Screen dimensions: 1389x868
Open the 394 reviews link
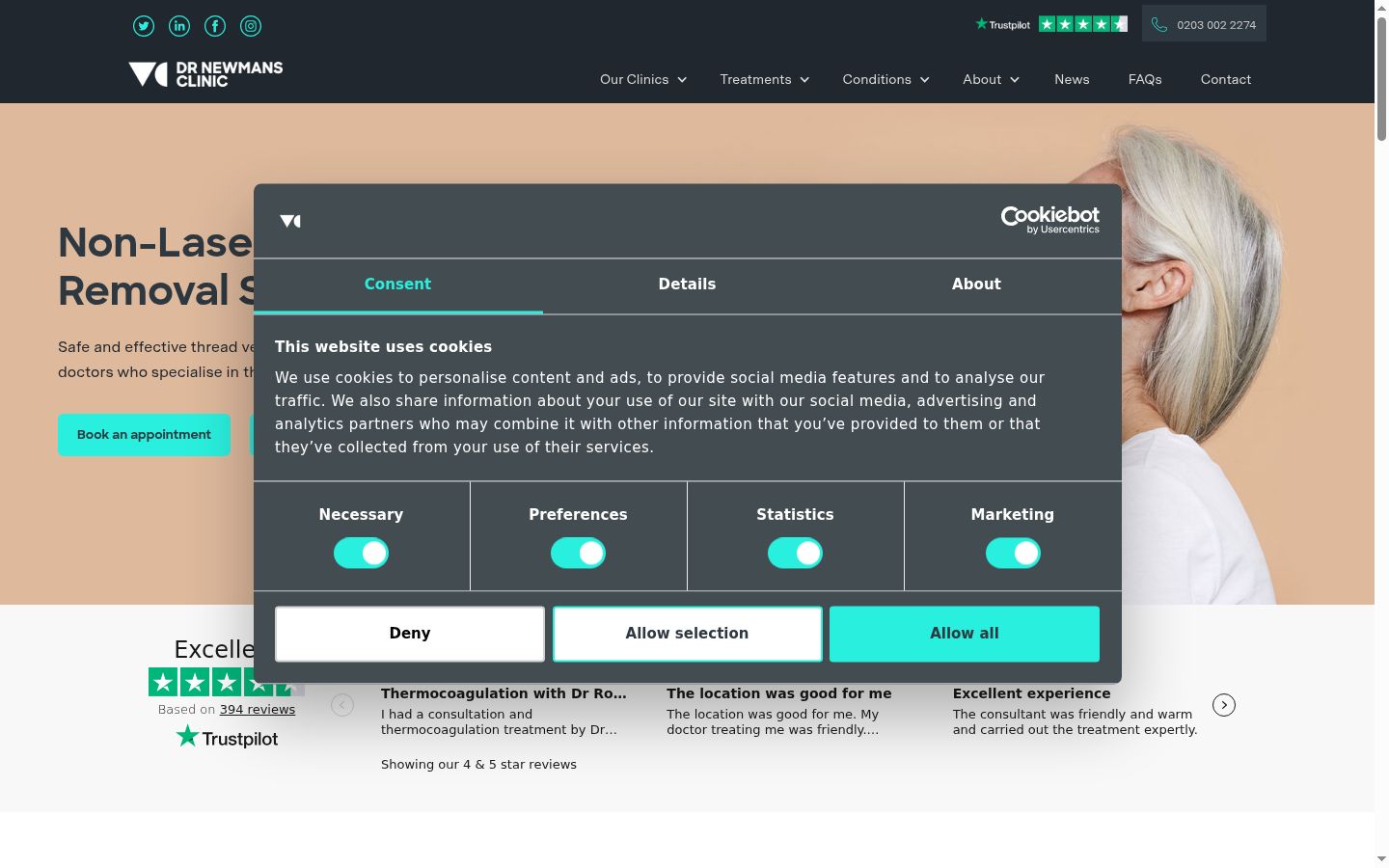[258, 709]
